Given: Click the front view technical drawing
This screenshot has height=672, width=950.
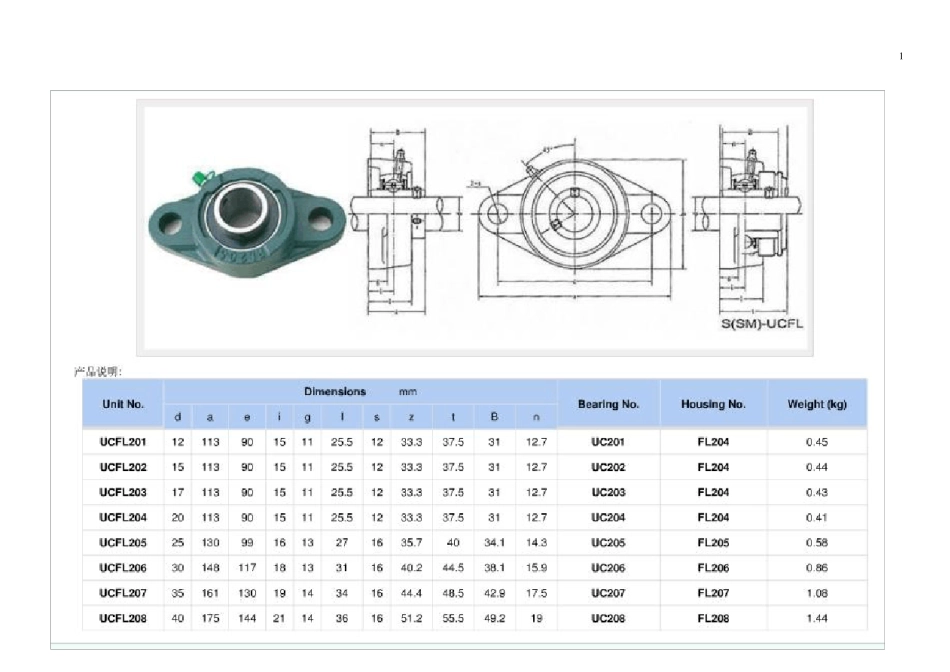Looking at the screenshot, I should click(x=574, y=221).
